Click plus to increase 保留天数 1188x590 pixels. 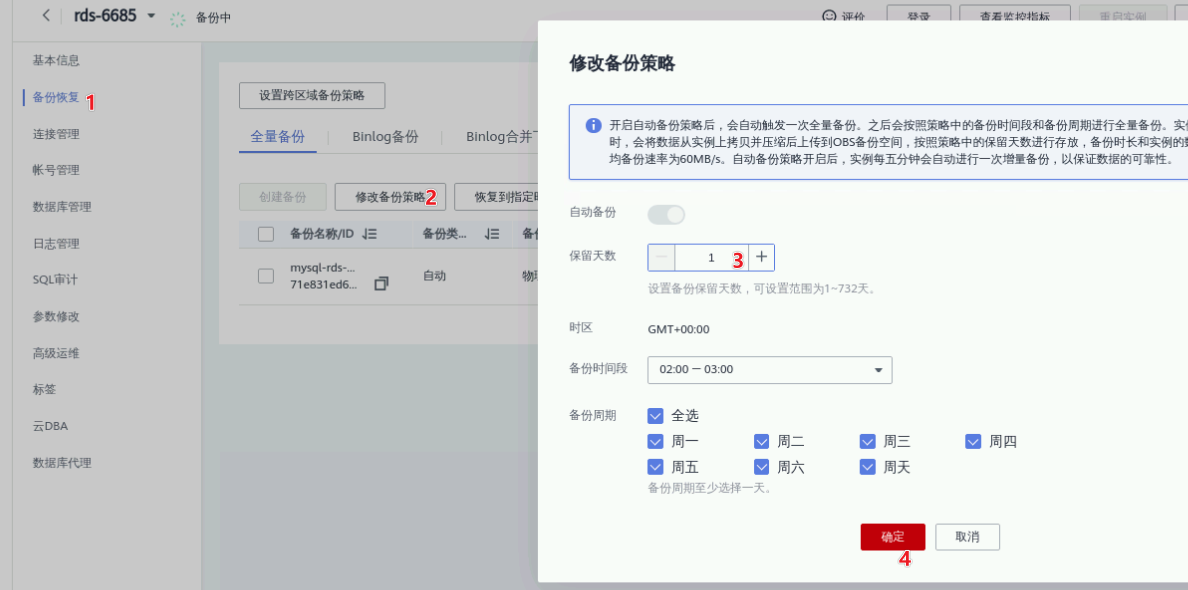tap(761, 257)
